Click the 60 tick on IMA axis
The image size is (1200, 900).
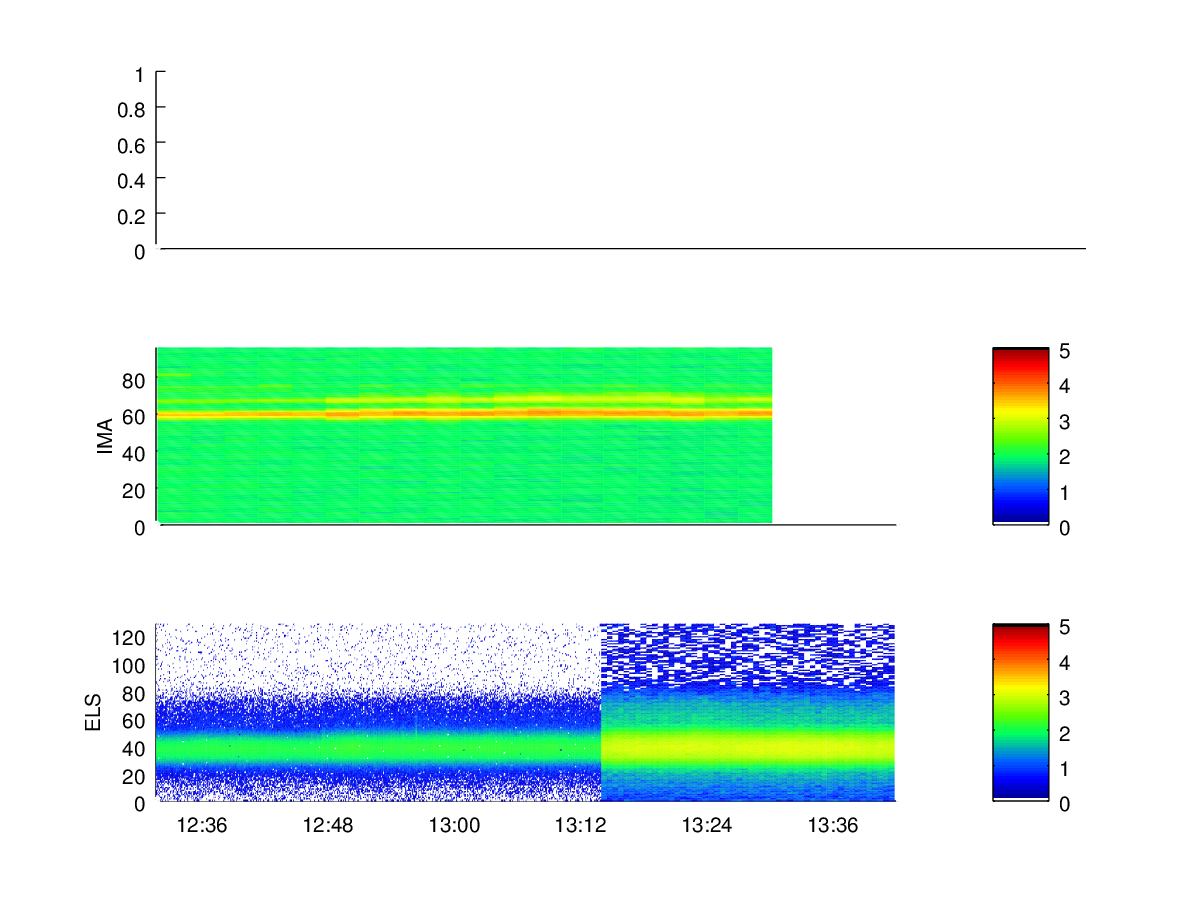point(136,417)
